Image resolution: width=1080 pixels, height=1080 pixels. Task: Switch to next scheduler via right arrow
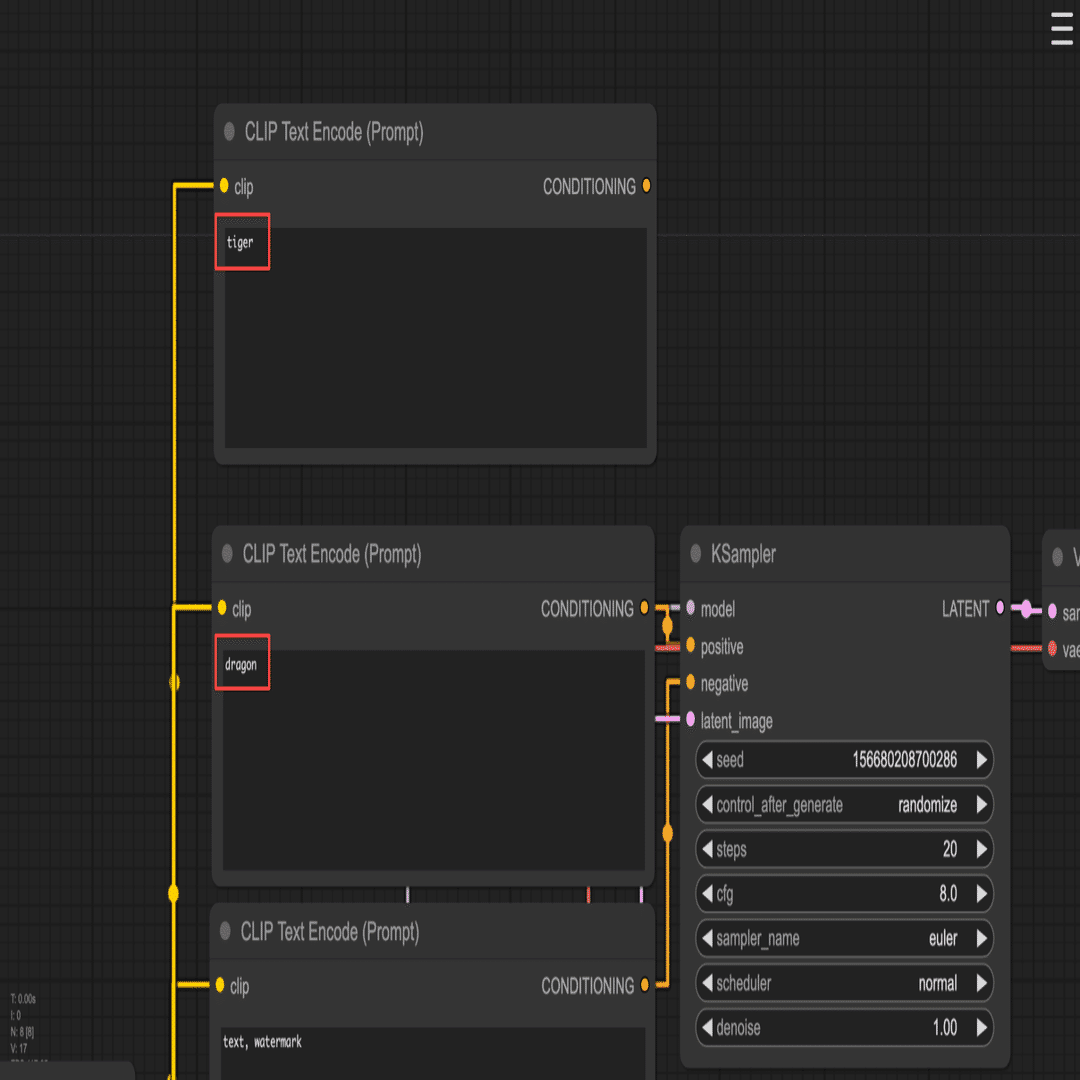click(982, 983)
